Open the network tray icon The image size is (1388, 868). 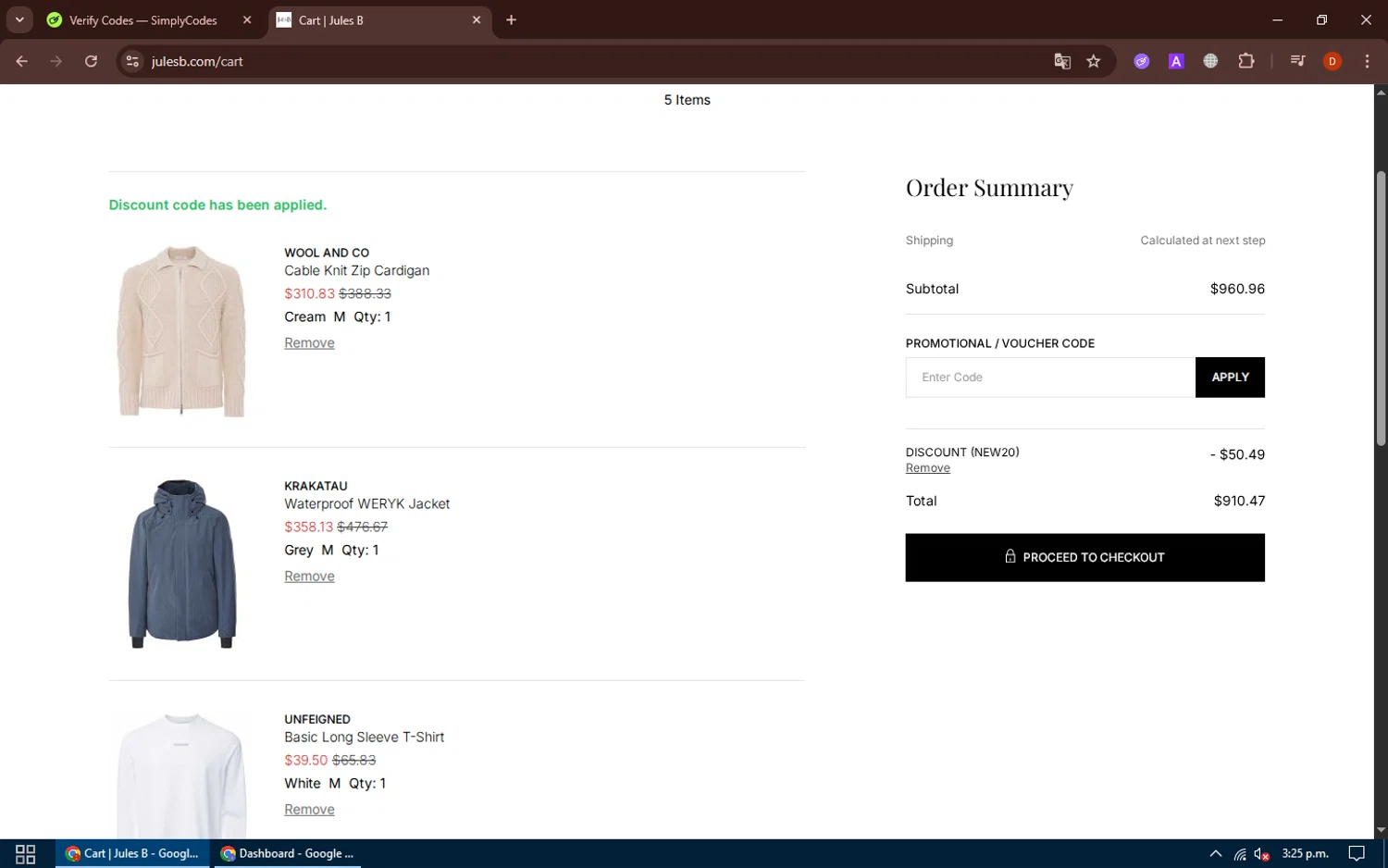click(x=1240, y=854)
